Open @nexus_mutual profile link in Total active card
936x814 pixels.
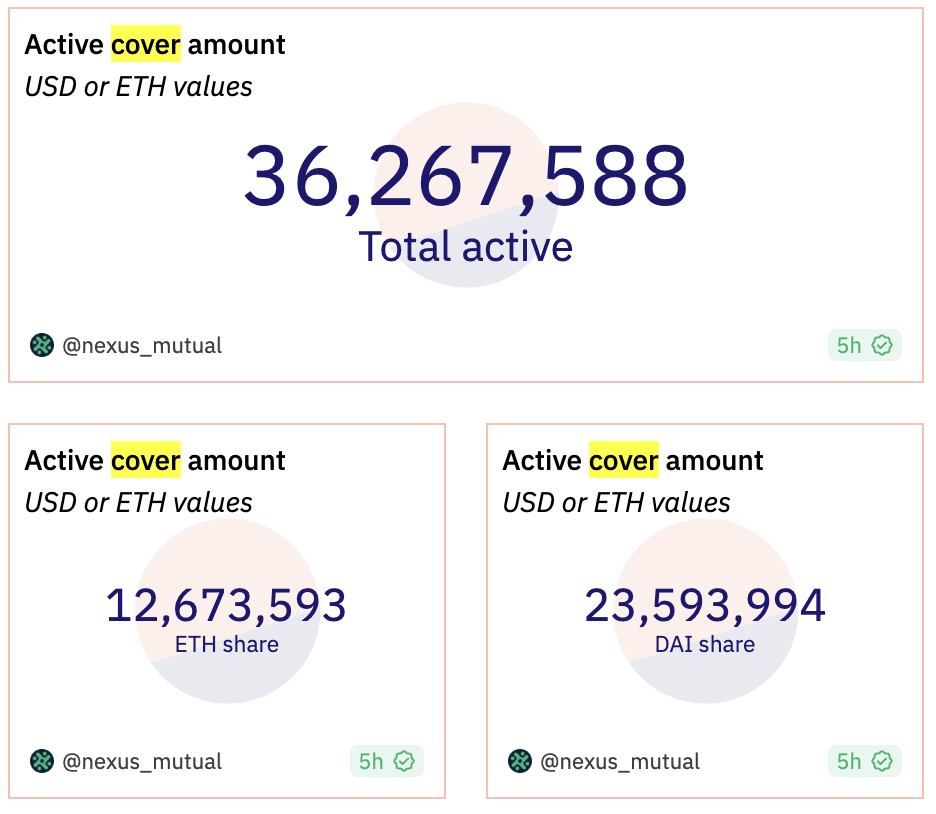(x=142, y=346)
